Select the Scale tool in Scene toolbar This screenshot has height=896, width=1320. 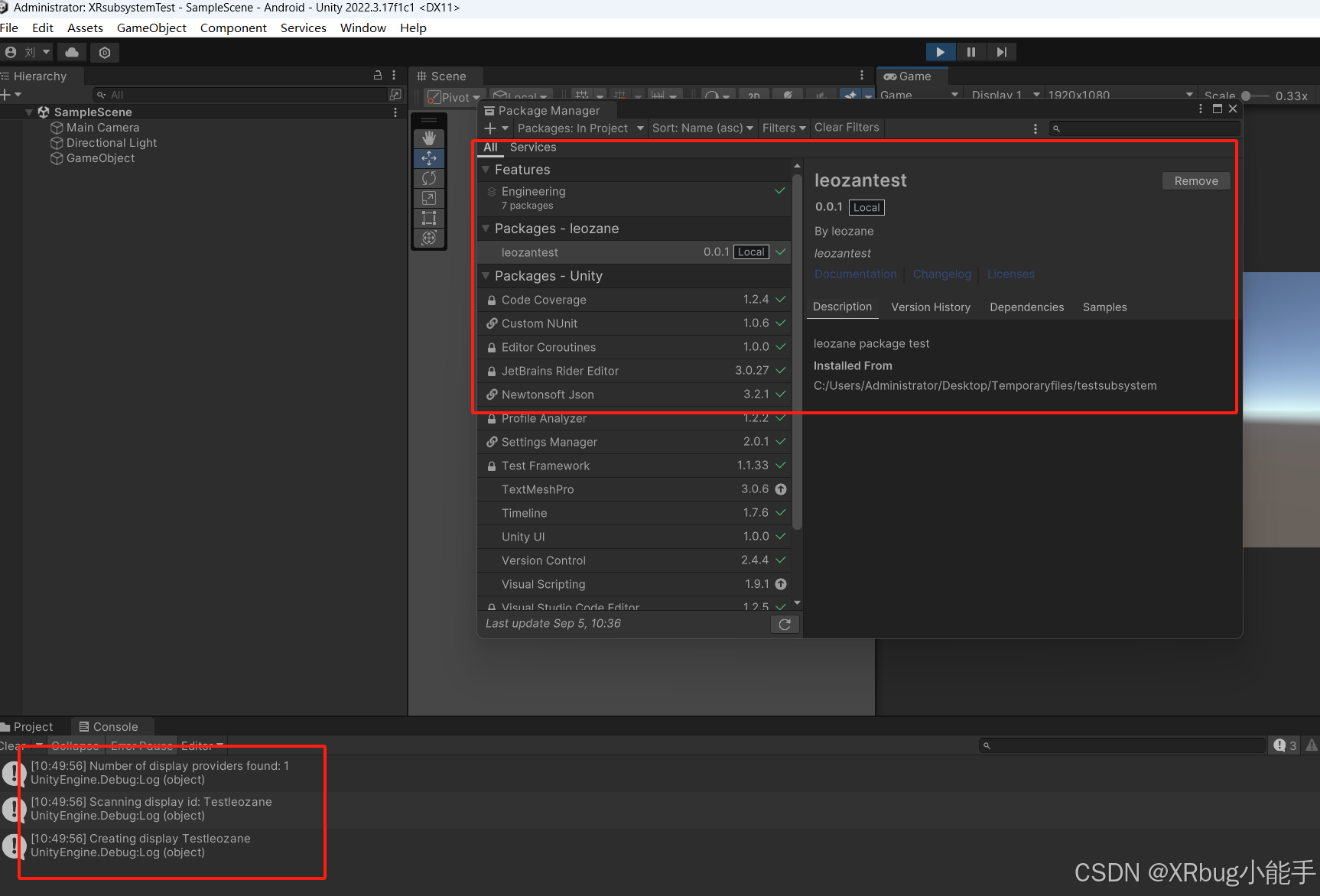pos(429,198)
